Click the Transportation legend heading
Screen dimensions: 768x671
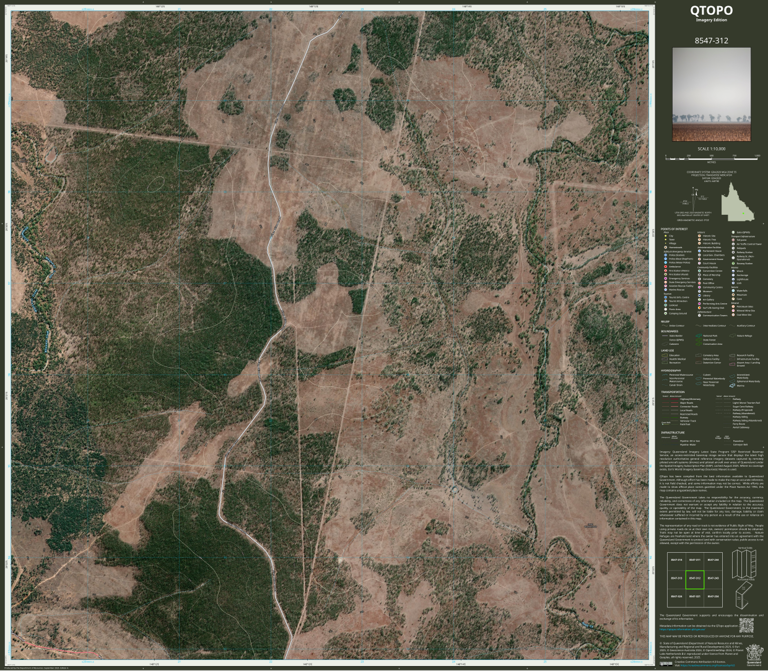[x=672, y=392]
